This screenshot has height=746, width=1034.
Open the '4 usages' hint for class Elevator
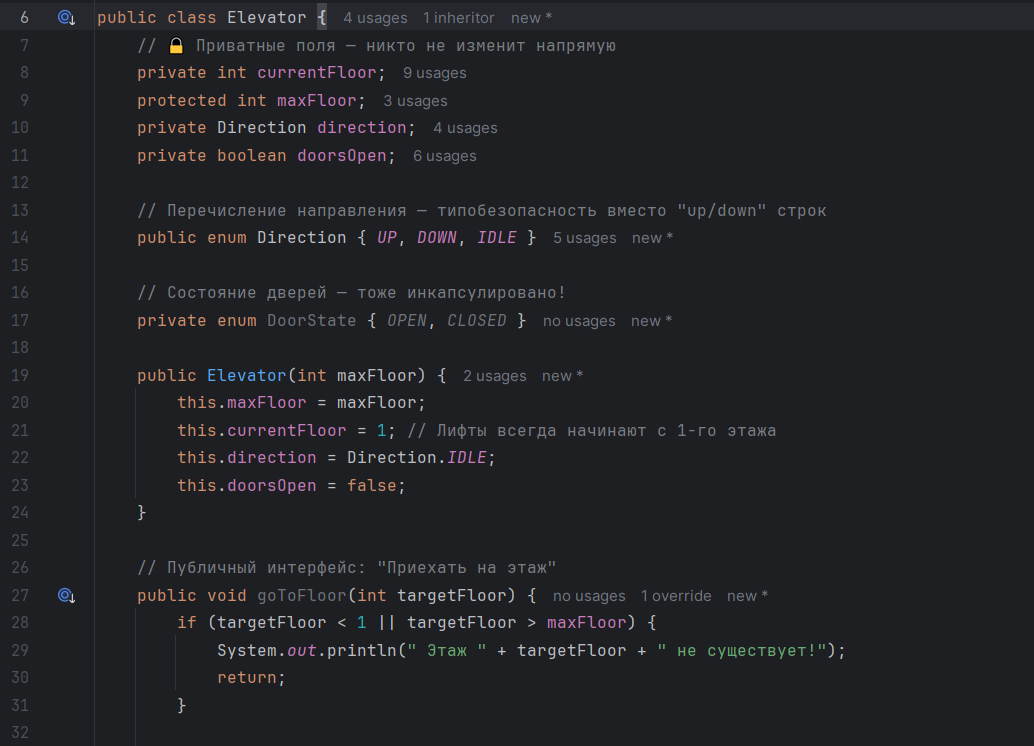pos(375,18)
